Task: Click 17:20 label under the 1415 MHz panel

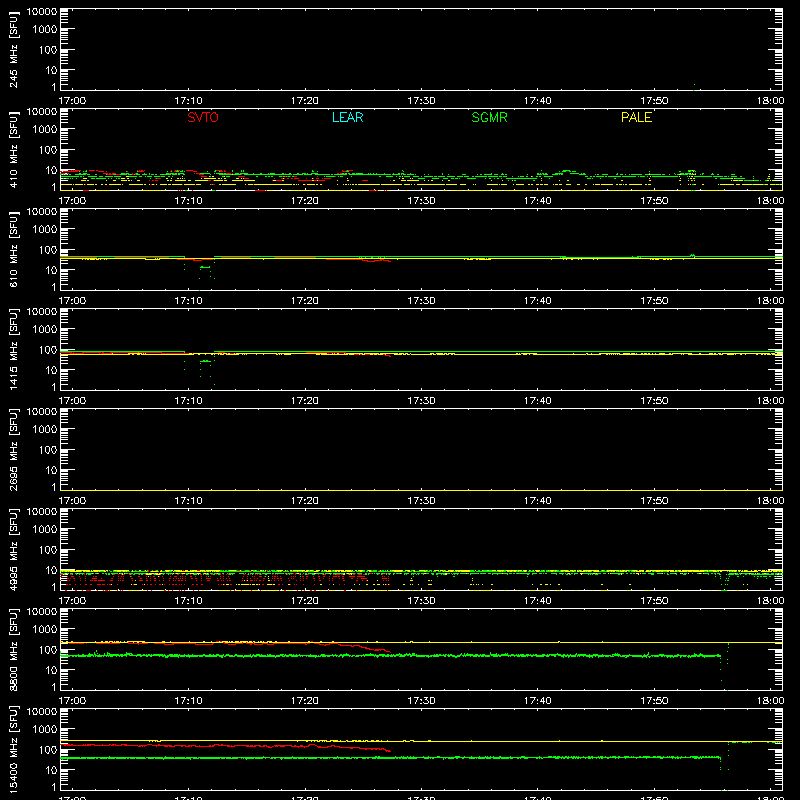Action: tap(305, 401)
